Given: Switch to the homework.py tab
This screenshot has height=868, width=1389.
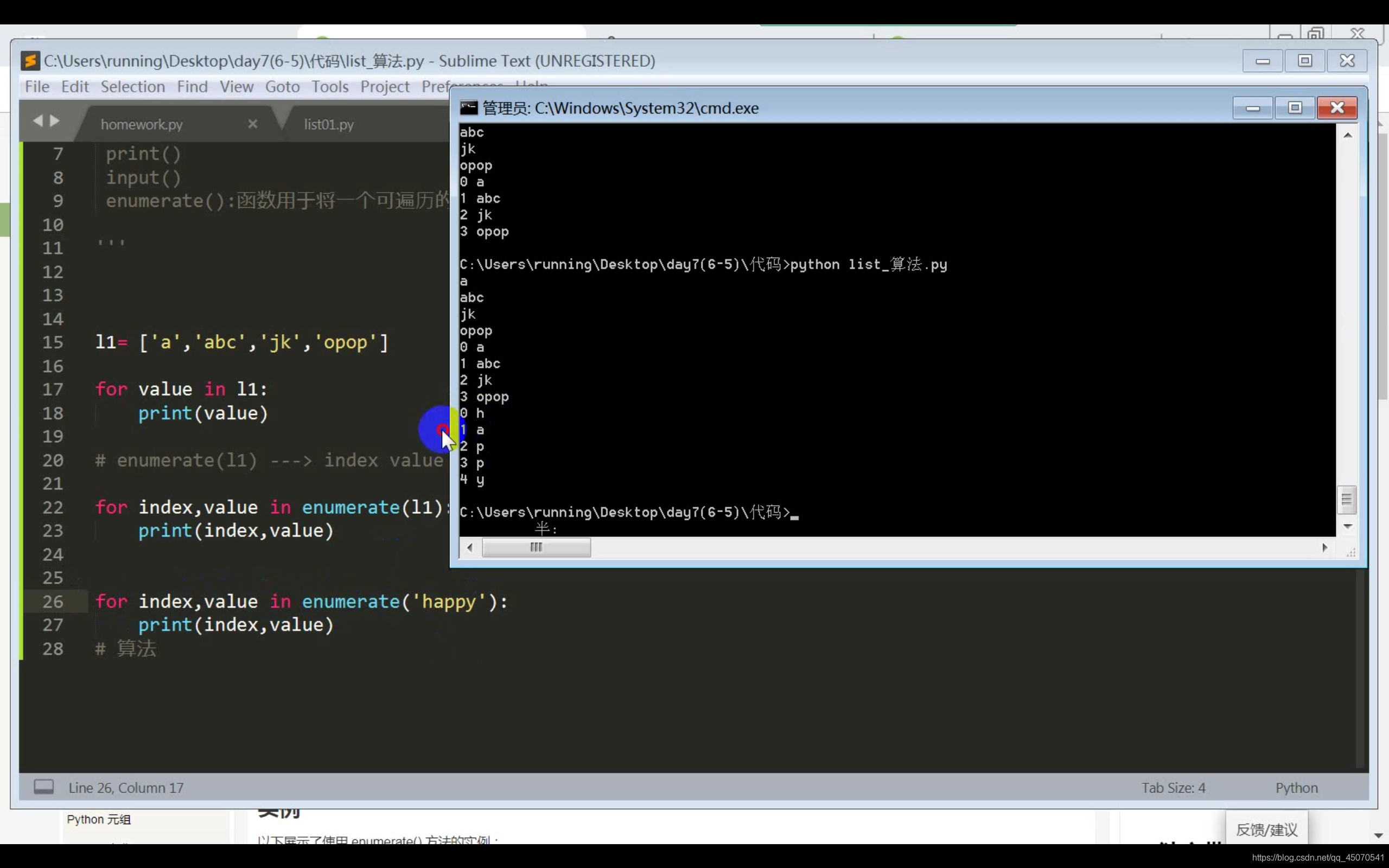Looking at the screenshot, I should [142, 125].
